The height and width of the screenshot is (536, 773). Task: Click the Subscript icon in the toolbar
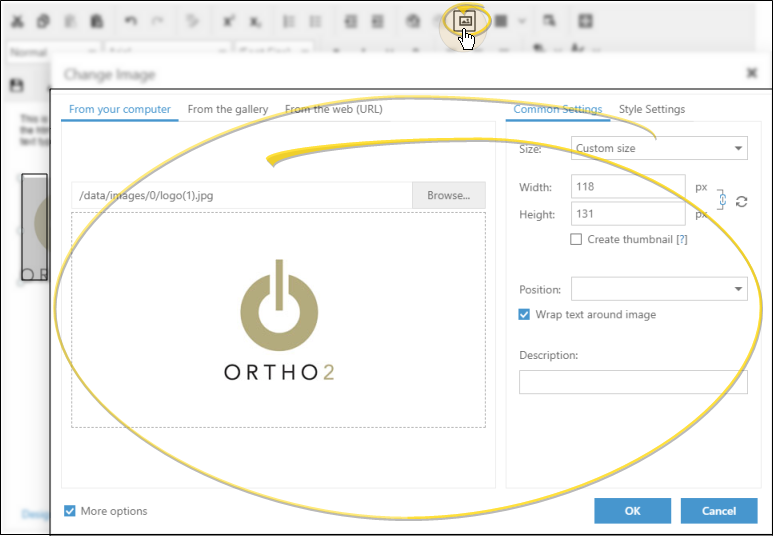(x=256, y=21)
